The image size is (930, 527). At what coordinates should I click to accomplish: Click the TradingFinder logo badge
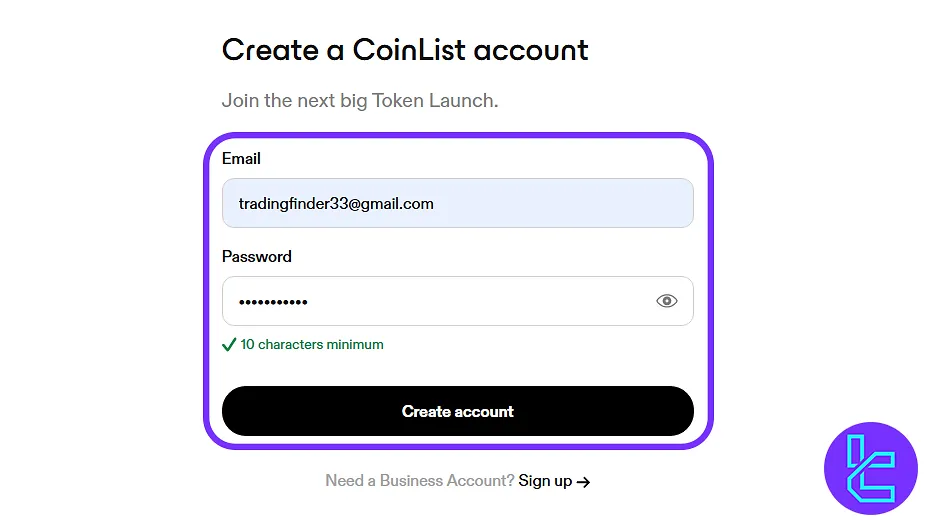[870, 469]
